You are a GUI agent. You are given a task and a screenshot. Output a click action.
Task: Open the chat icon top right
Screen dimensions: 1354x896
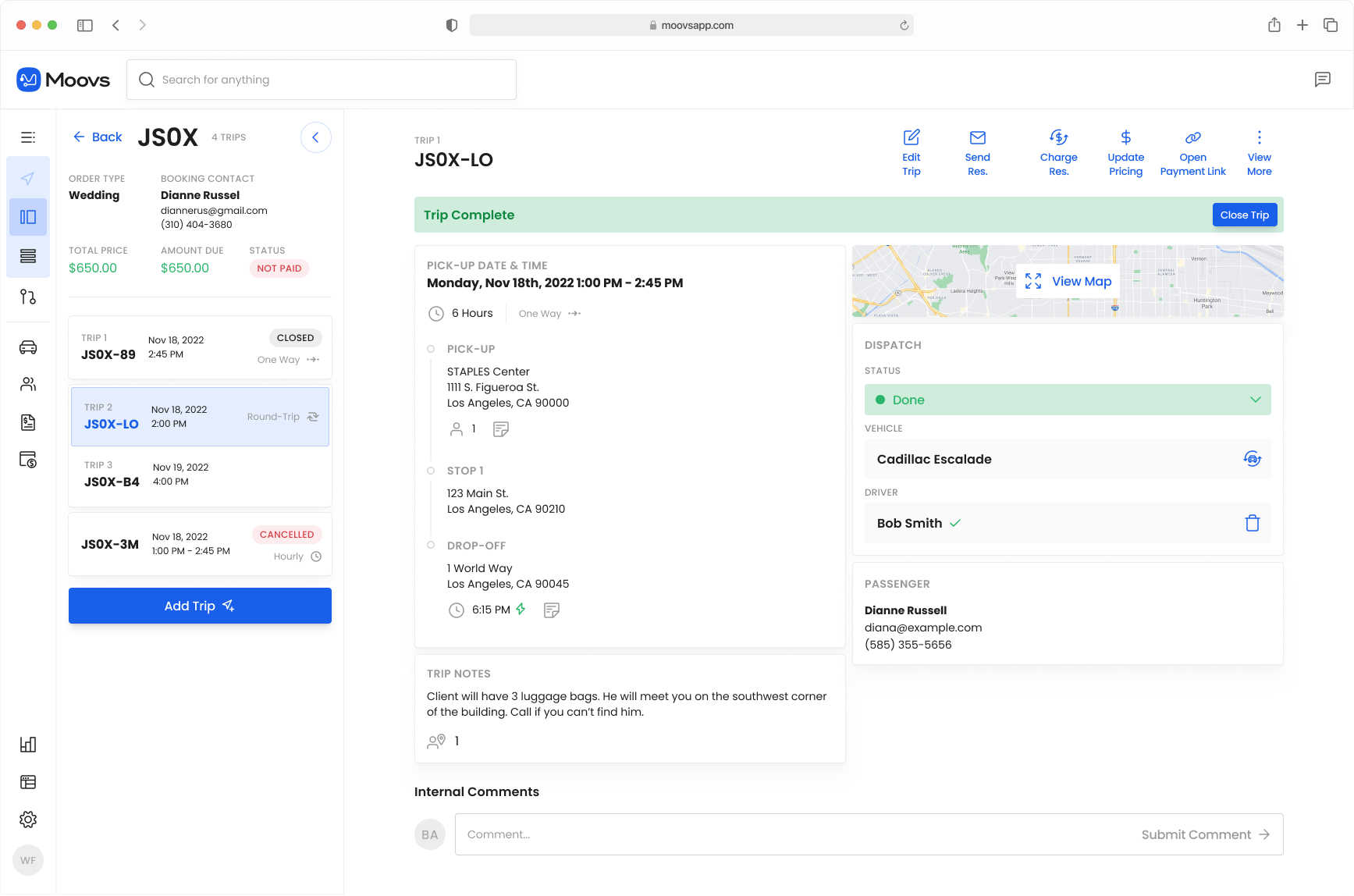[x=1324, y=79]
